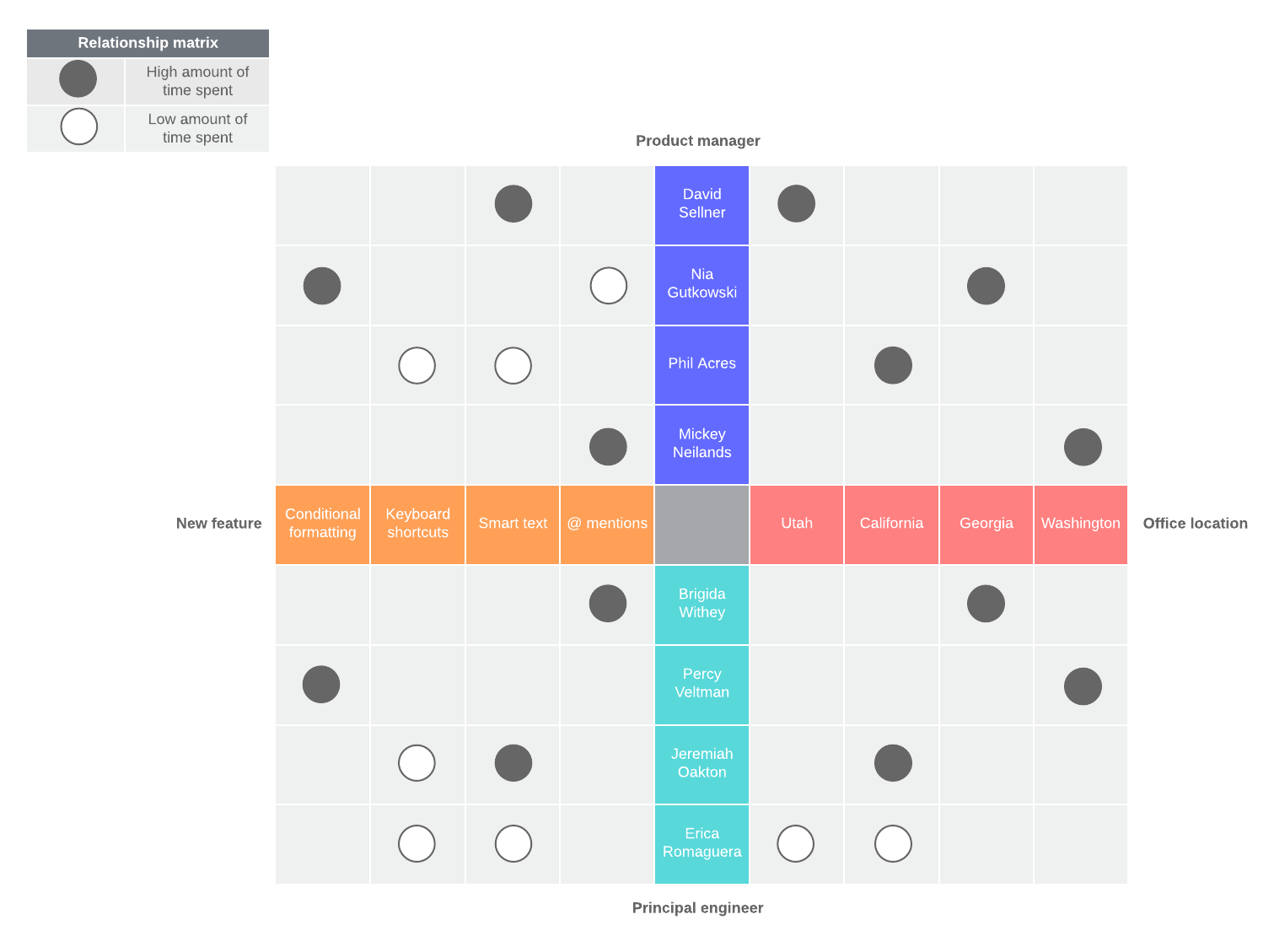Select the Office location axis label
This screenshot has height=952, width=1274.
coord(1195,524)
